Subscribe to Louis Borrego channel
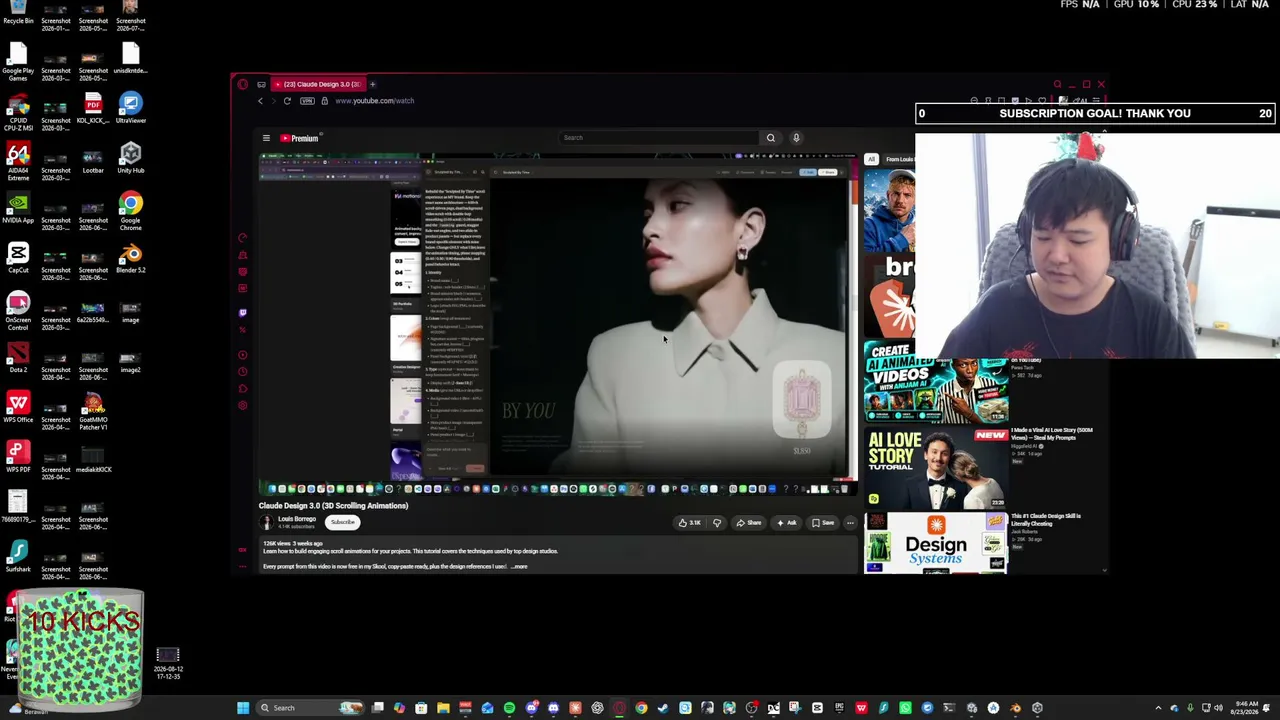1280x720 pixels. (343, 522)
